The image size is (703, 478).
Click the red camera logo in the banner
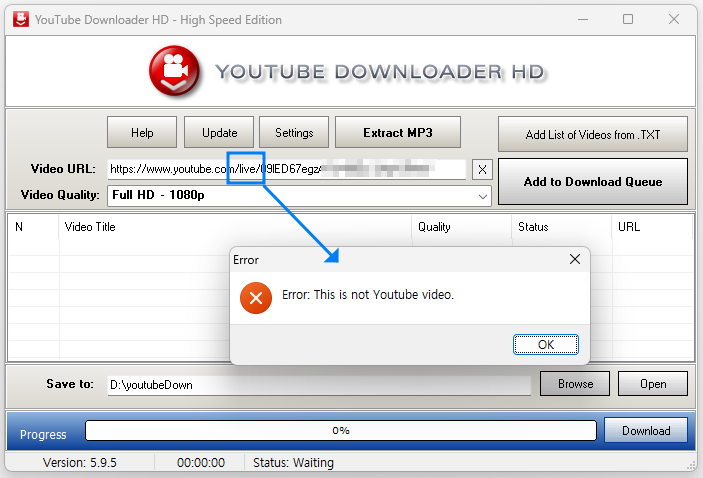point(174,70)
